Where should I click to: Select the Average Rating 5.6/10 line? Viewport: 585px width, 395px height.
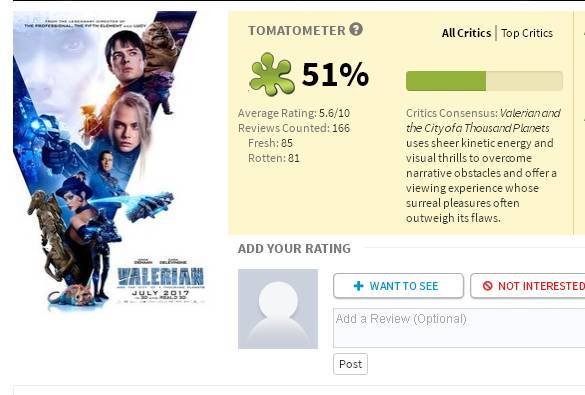tap(294, 113)
